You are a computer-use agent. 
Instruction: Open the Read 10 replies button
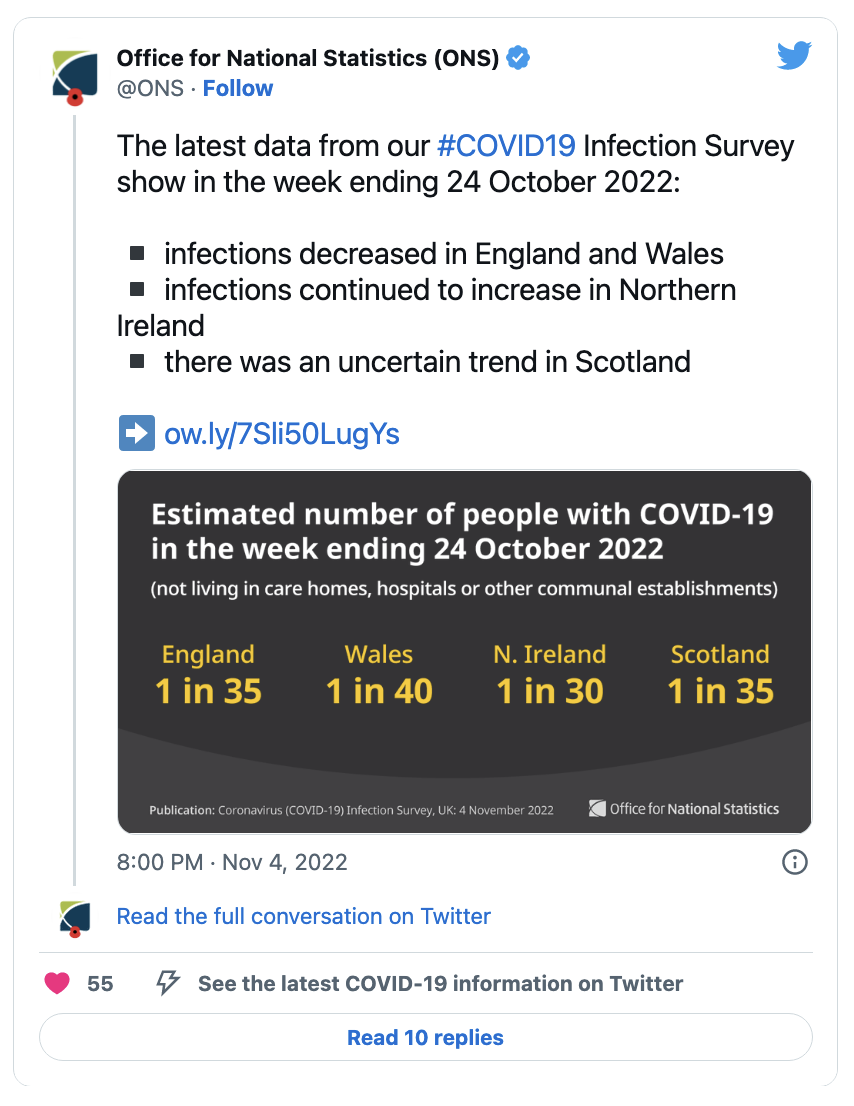coord(426,1037)
